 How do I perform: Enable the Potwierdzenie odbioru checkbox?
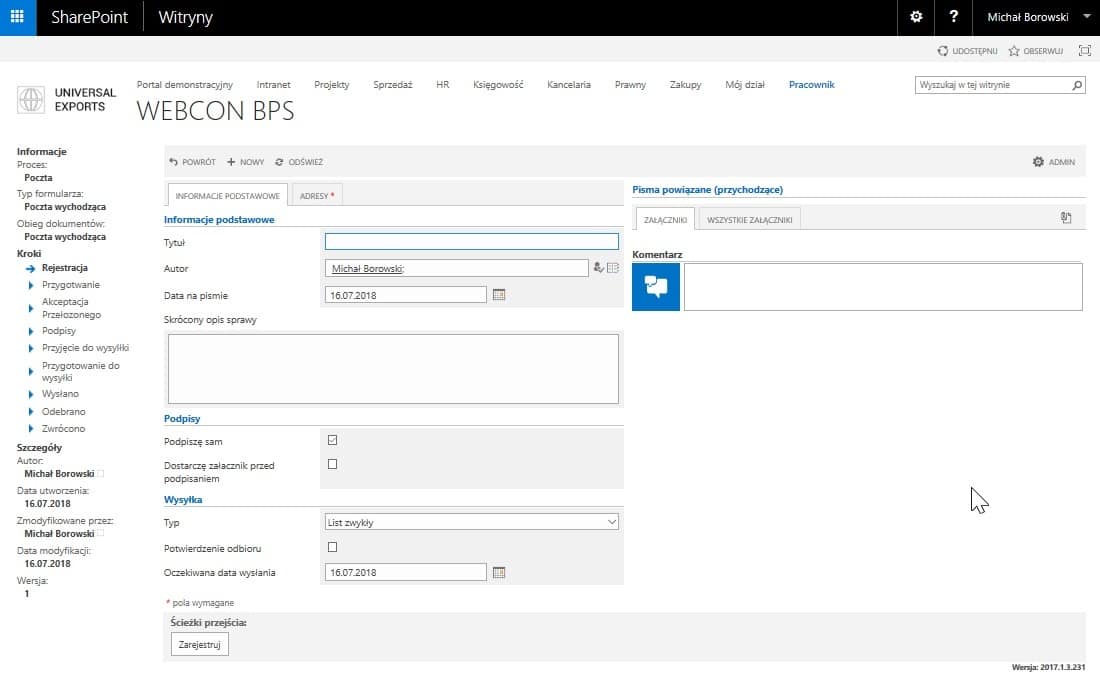[x=333, y=547]
